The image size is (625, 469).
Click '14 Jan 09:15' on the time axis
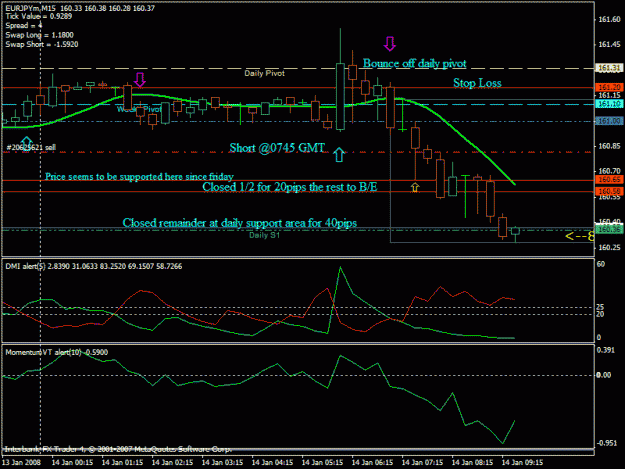coord(522,462)
